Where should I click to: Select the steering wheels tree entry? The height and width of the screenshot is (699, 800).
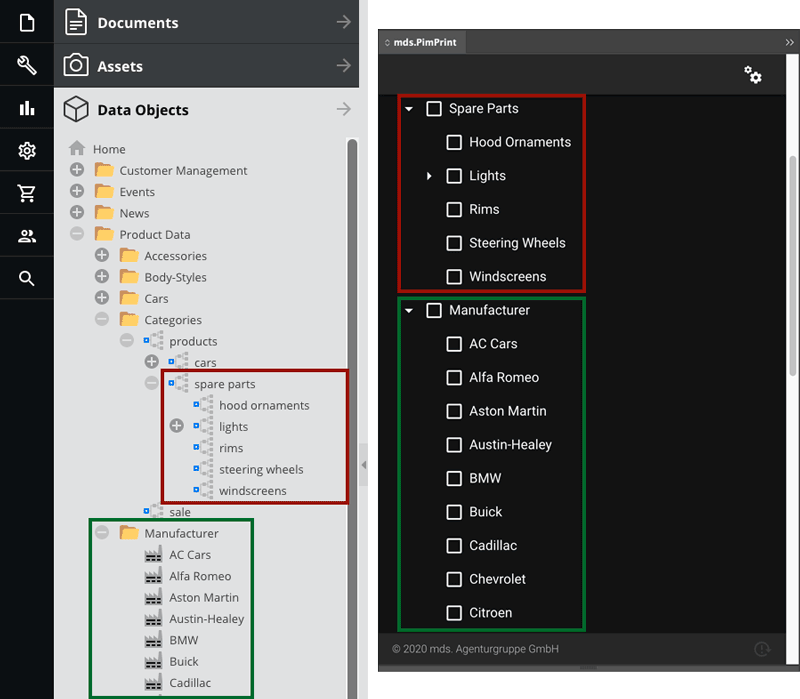261,469
